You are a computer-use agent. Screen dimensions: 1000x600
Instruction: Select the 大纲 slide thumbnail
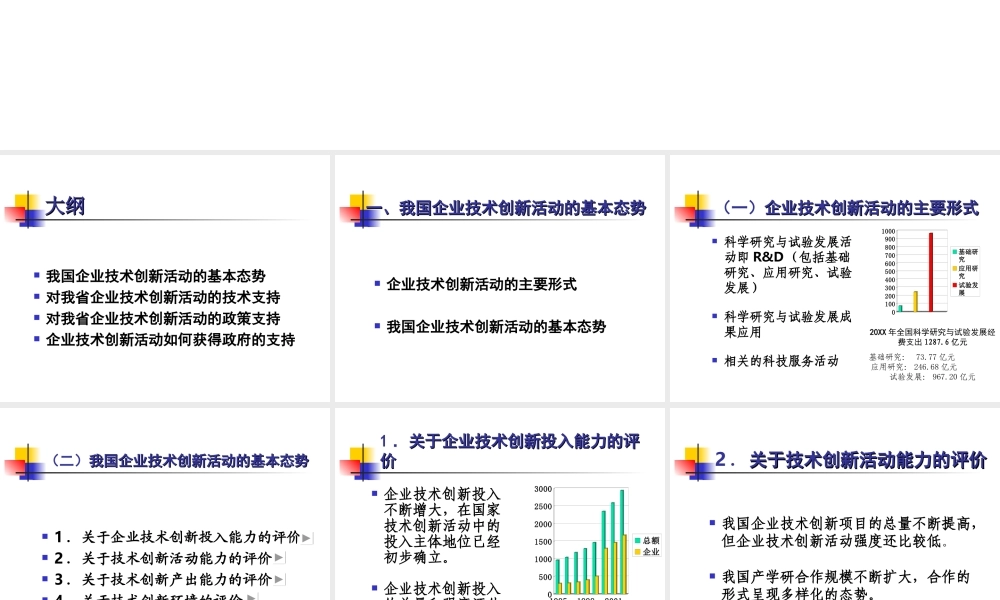click(x=165, y=275)
